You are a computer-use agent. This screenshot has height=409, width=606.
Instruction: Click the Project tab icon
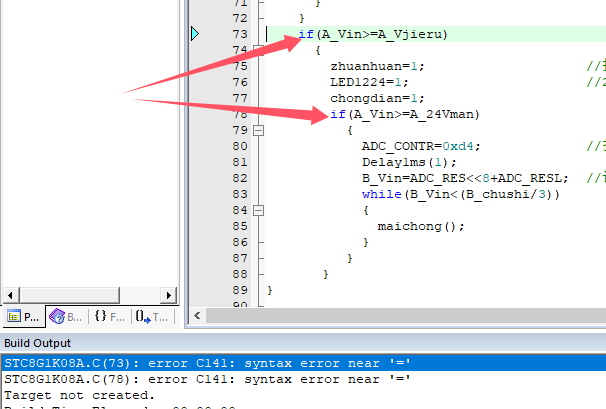click(x=14, y=317)
